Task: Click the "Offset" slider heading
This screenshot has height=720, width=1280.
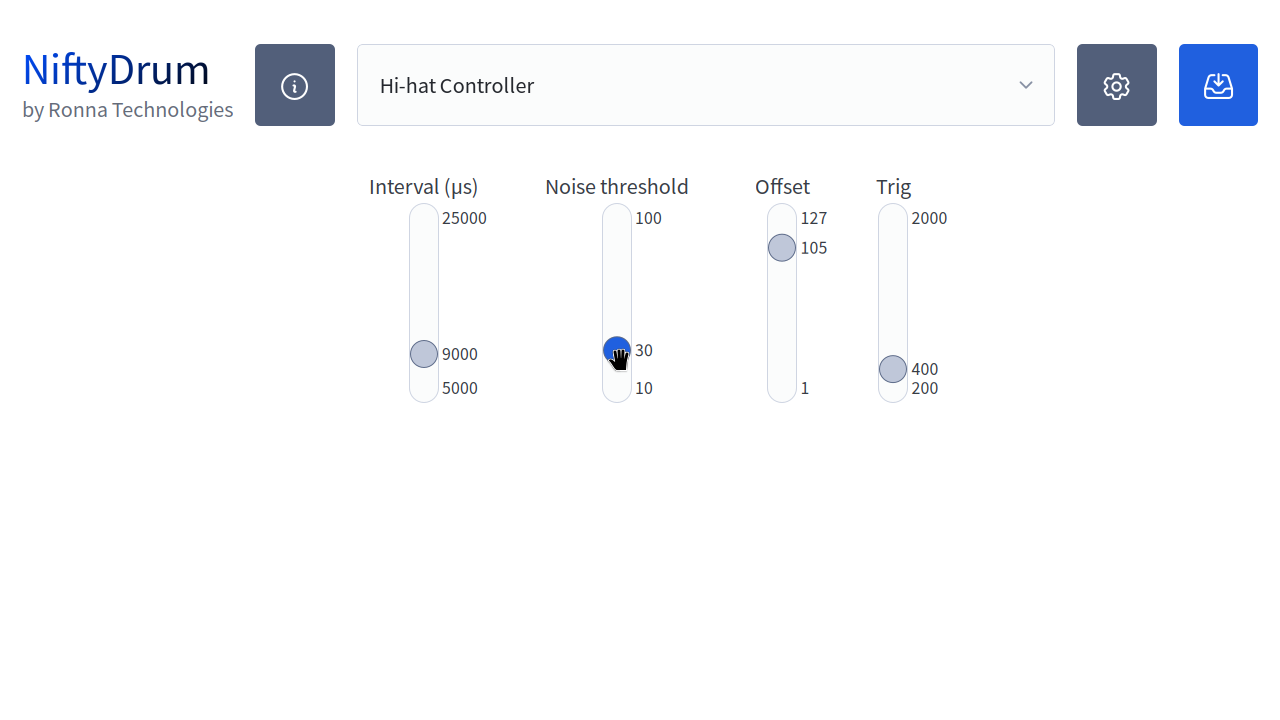Action: (782, 187)
